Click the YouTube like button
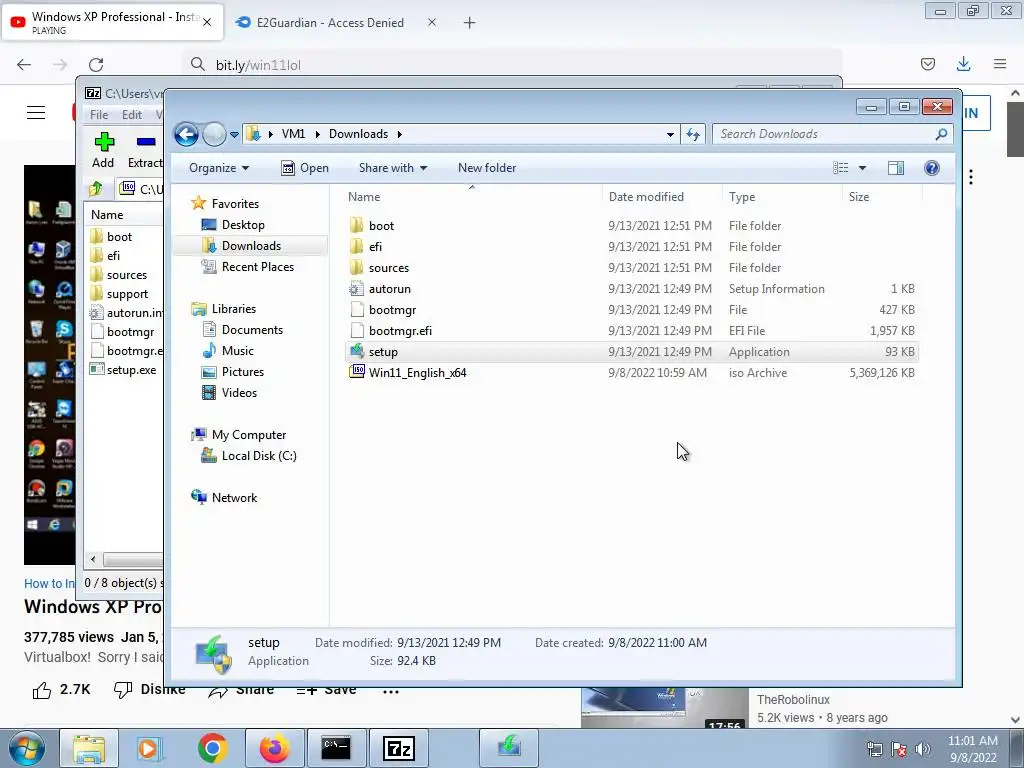The width and height of the screenshot is (1024, 768). (x=62, y=690)
